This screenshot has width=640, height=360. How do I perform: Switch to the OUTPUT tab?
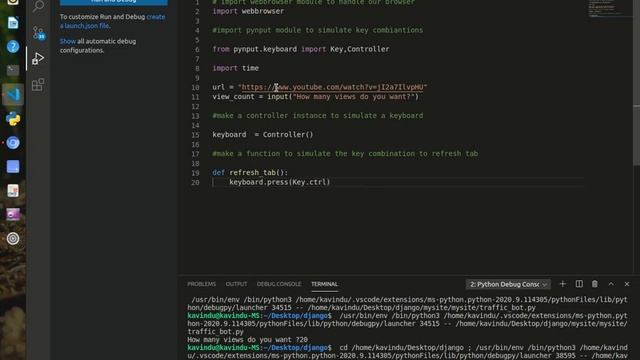pos(236,284)
